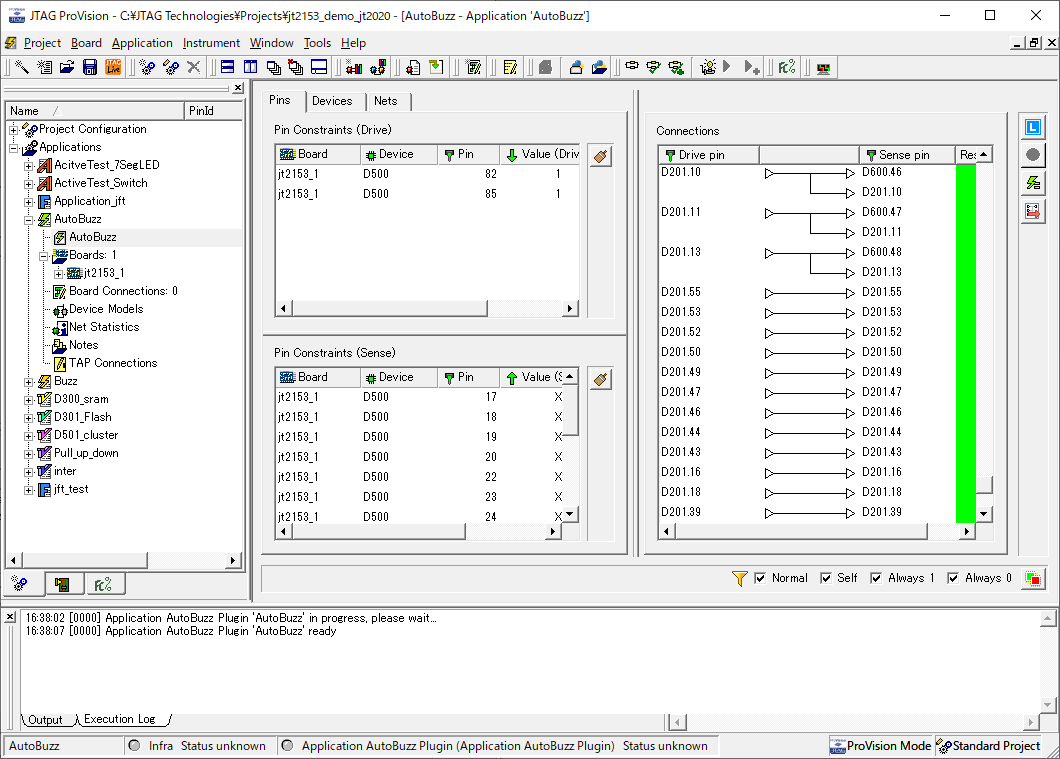The image size is (1060, 759).
Task: Click the FC% fault coverage toolbar icon
Action: pyautogui.click(x=787, y=67)
